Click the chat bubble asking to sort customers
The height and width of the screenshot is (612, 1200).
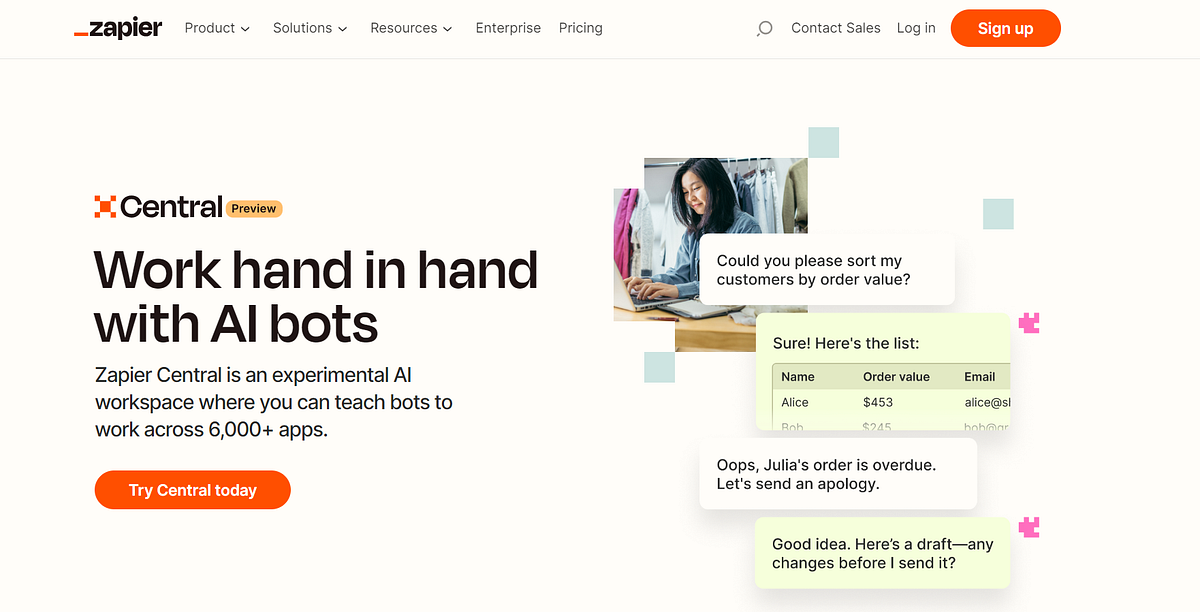[827, 270]
